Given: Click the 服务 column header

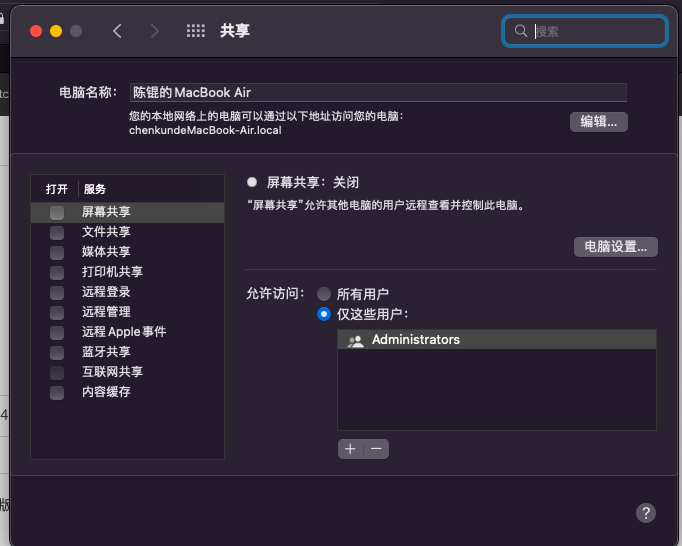Looking at the screenshot, I should click(x=94, y=189).
